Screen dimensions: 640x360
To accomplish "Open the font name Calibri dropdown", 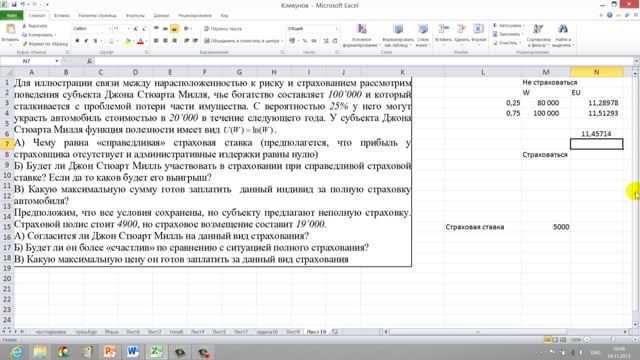I will click(109, 29).
